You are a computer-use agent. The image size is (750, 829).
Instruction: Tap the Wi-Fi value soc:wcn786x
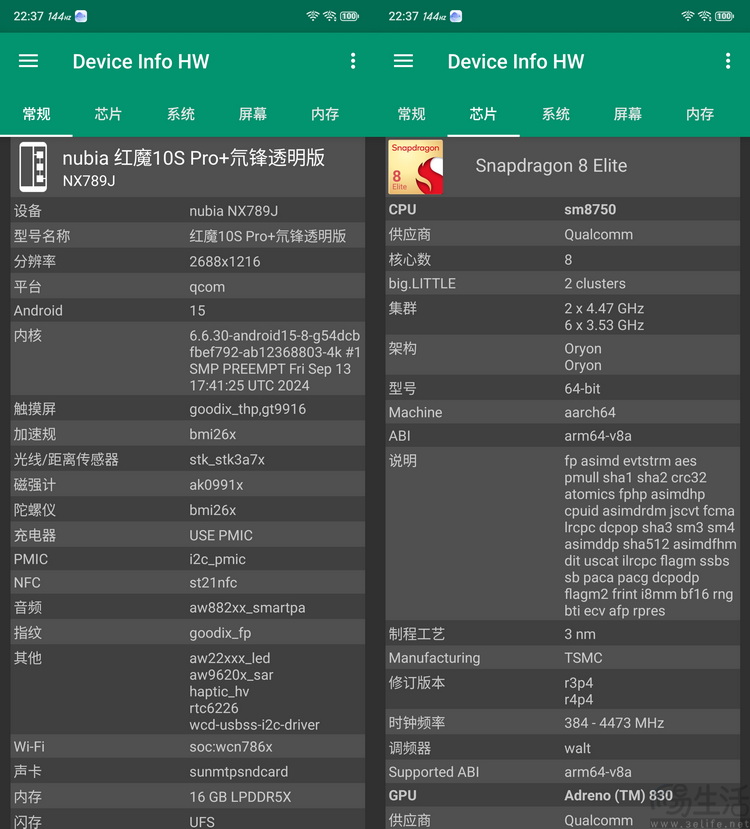pos(231,747)
